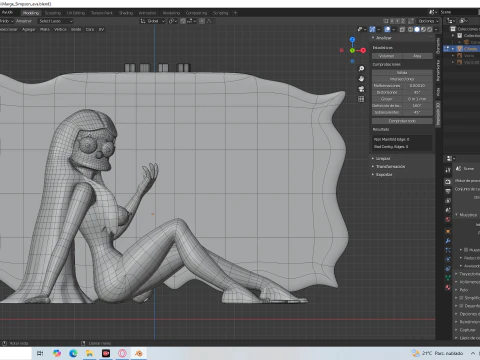Open the green Object Data mesh tab
The height and width of the screenshot is (360, 480).
coord(448,278)
